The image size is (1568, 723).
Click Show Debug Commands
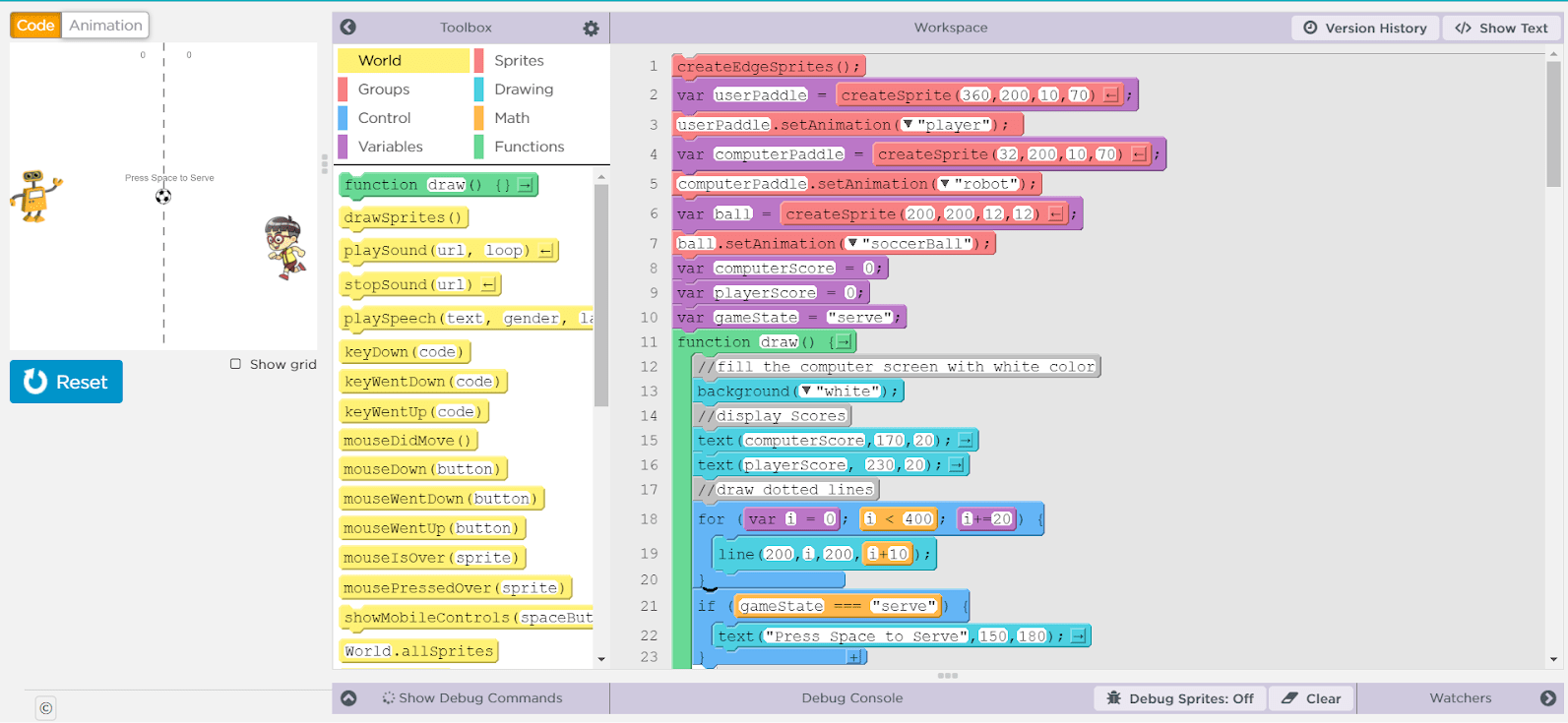click(x=471, y=698)
